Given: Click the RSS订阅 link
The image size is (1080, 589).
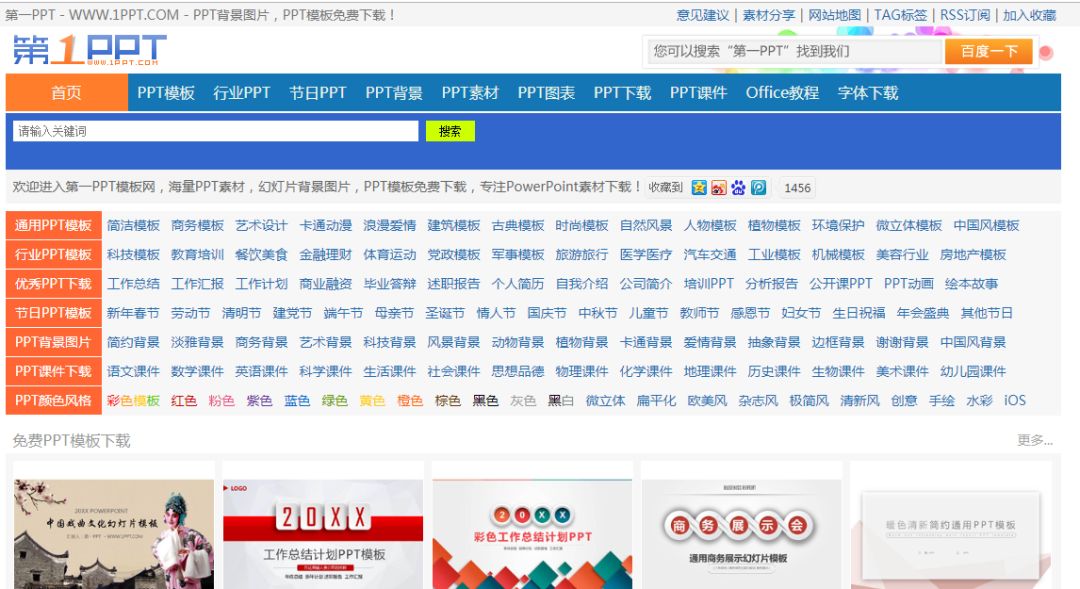Looking at the screenshot, I should [x=965, y=15].
